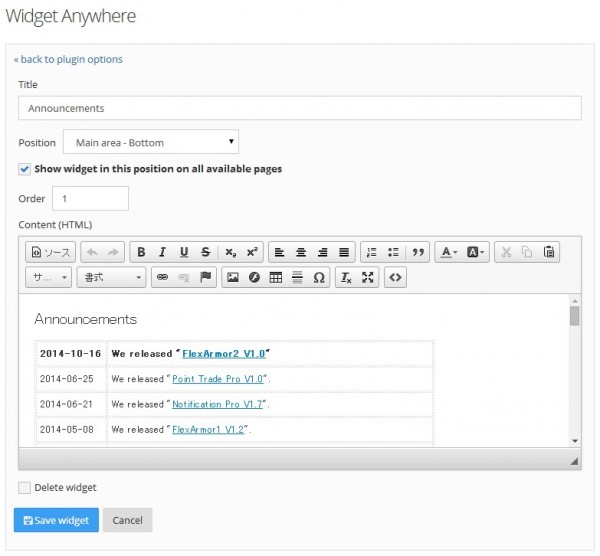Maximize the editor with fullscreen icon
Viewport: 600px width, 556px height.
(x=367, y=277)
